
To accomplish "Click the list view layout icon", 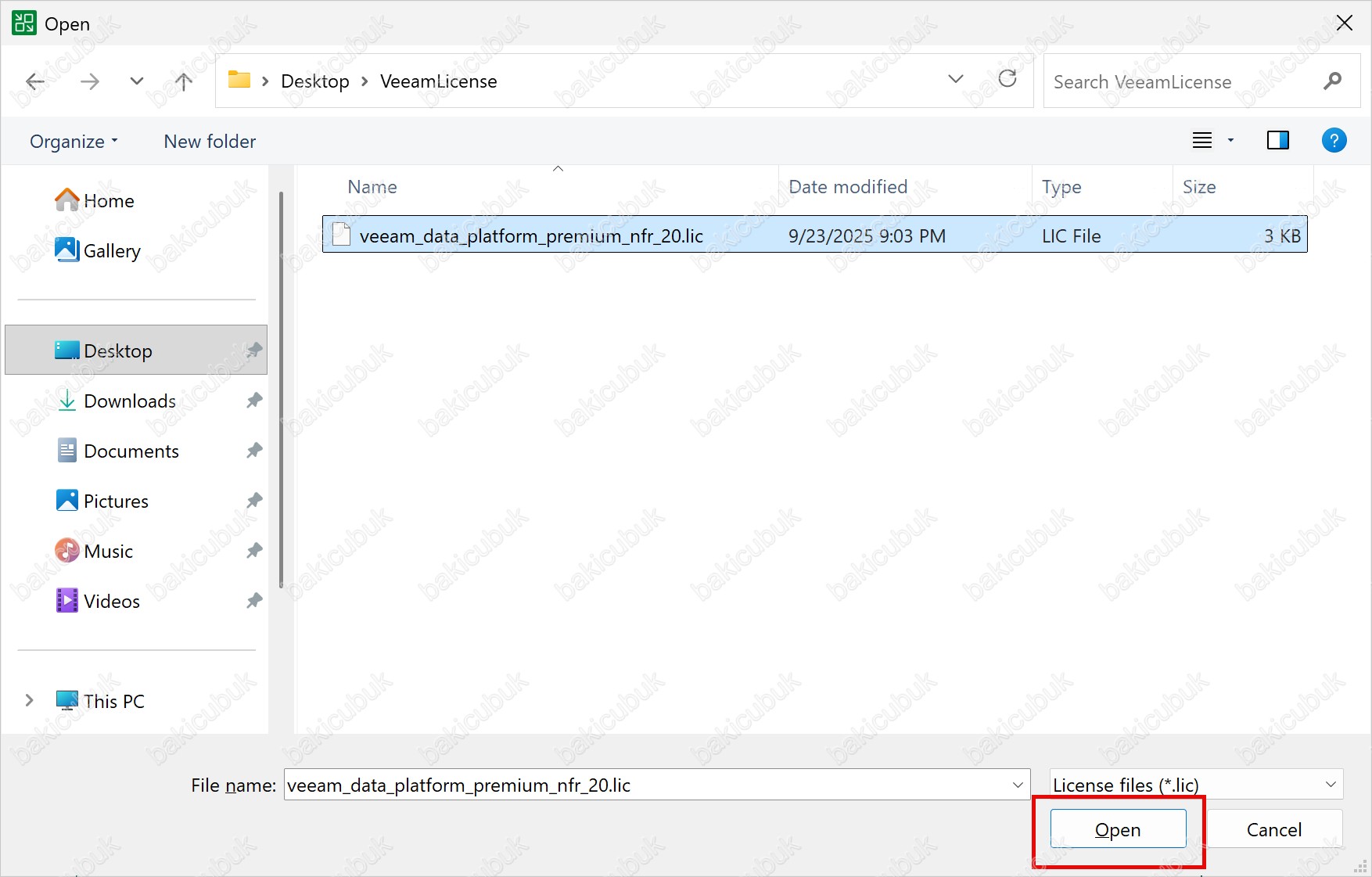I will [1202, 141].
